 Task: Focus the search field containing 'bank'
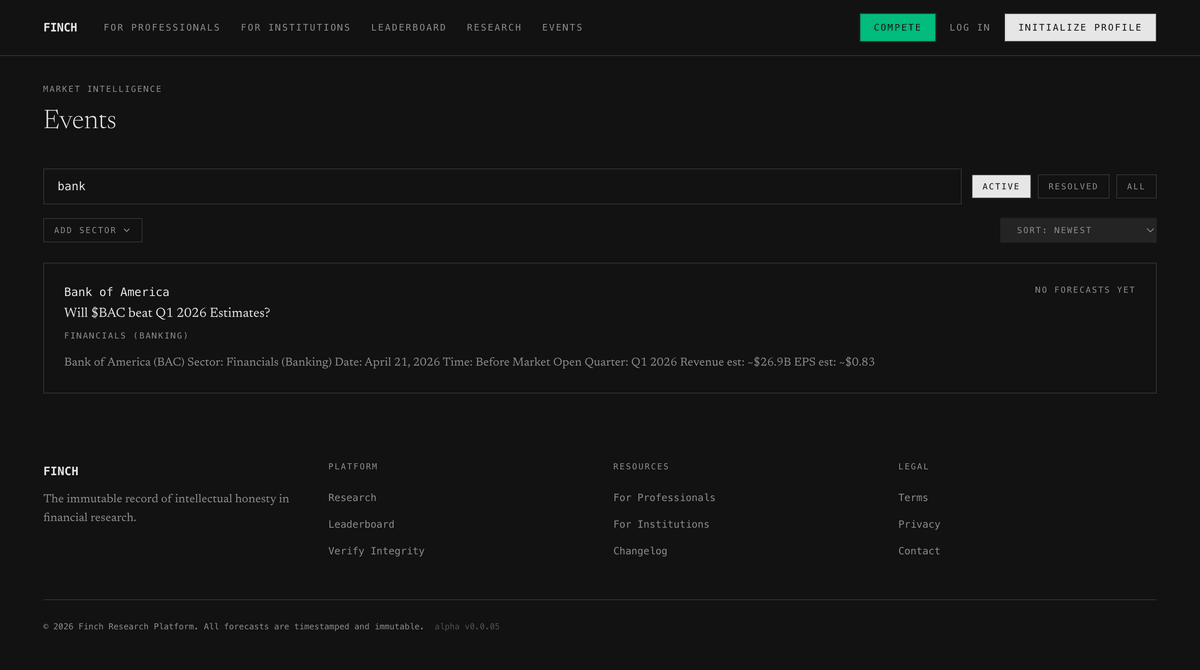point(501,186)
